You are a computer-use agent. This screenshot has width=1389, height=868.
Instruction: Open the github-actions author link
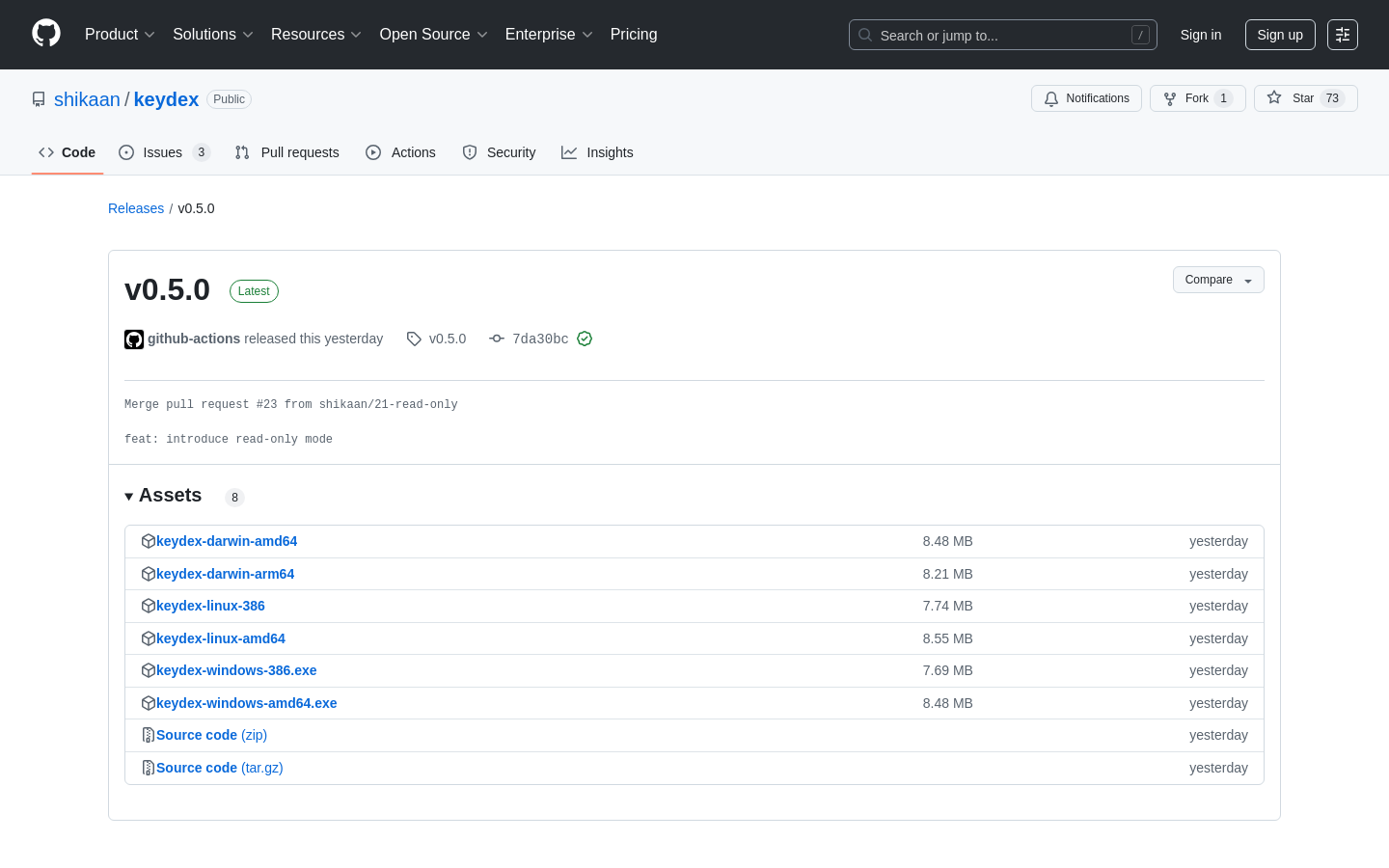click(194, 339)
